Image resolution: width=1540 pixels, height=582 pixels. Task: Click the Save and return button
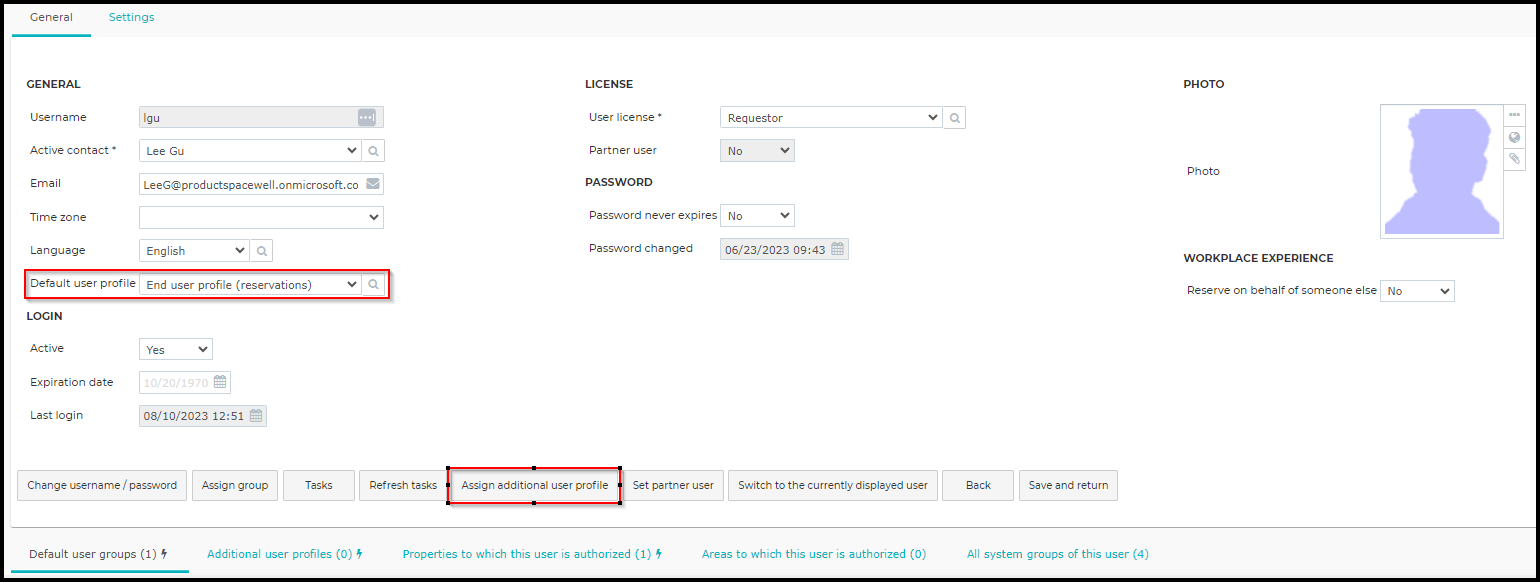tap(1068, 485)
